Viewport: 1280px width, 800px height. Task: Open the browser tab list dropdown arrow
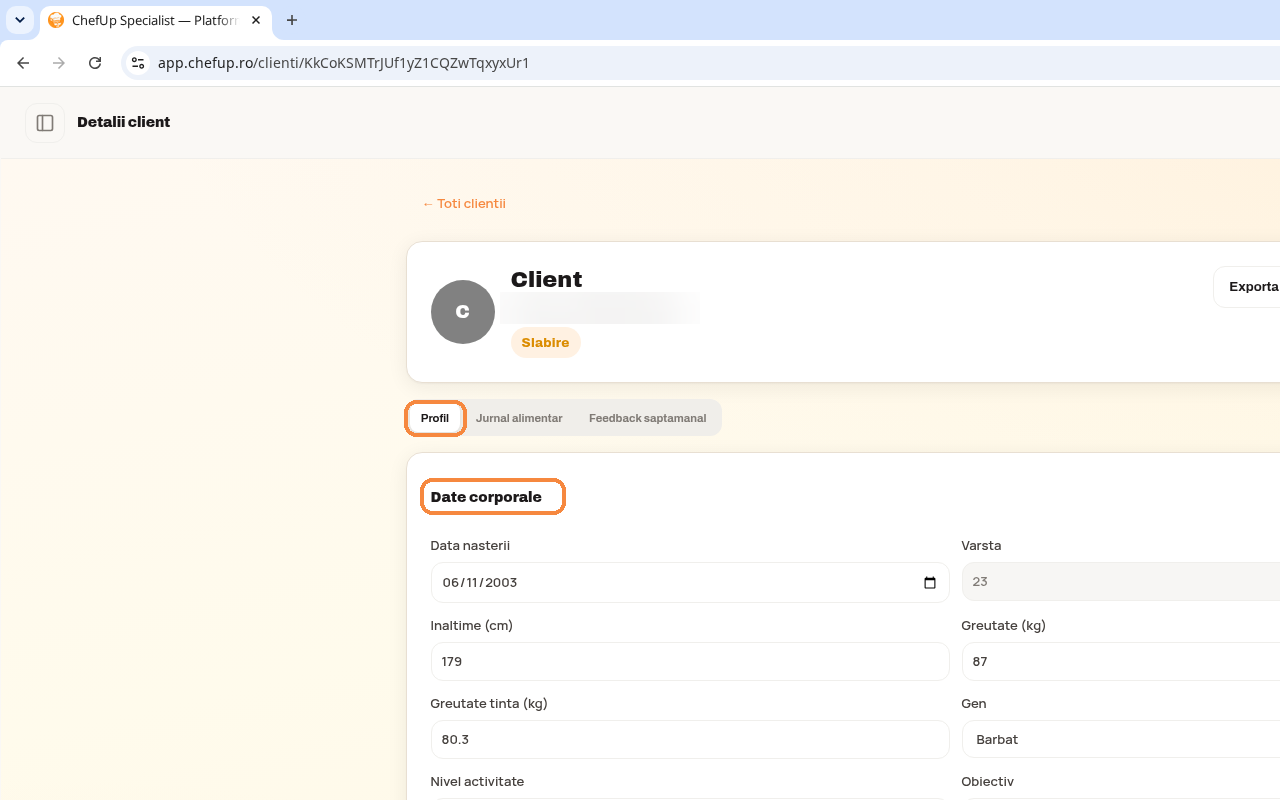pos(20,20)
